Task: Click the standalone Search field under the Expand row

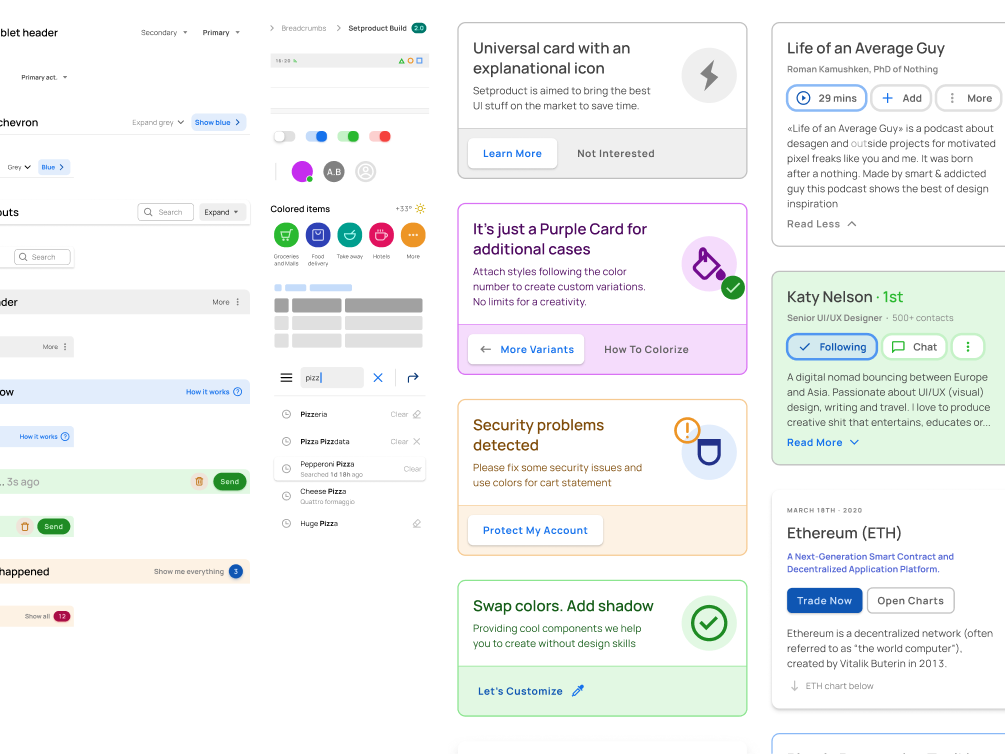Action: 42,257
